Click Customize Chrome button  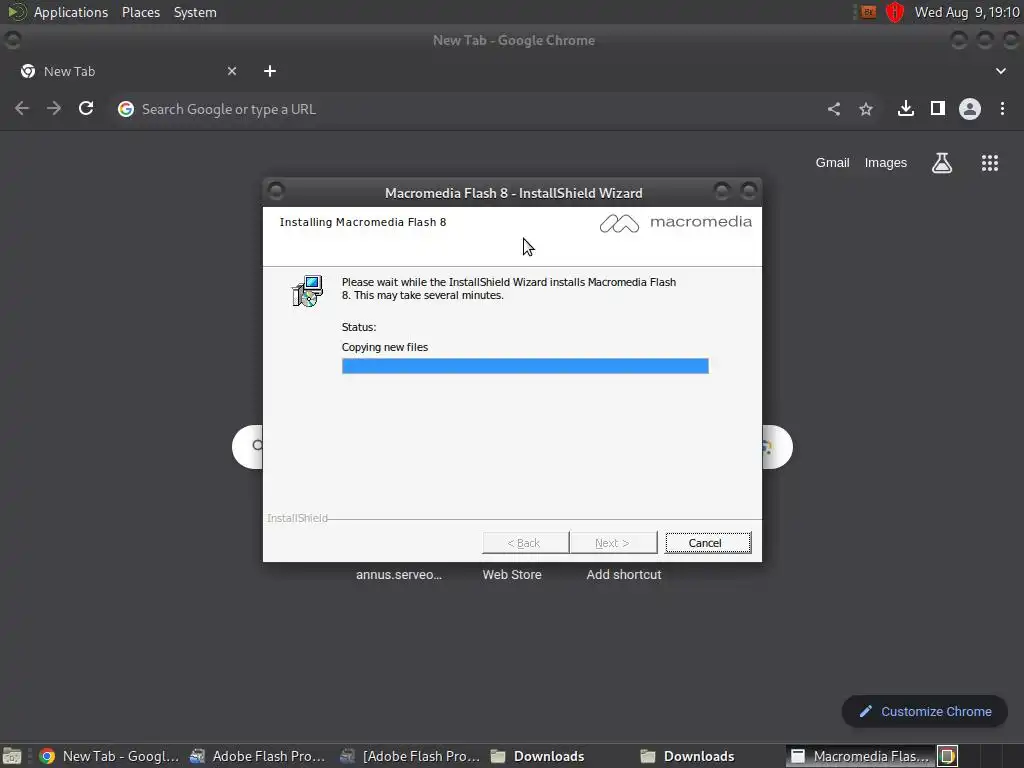point(925,711)
